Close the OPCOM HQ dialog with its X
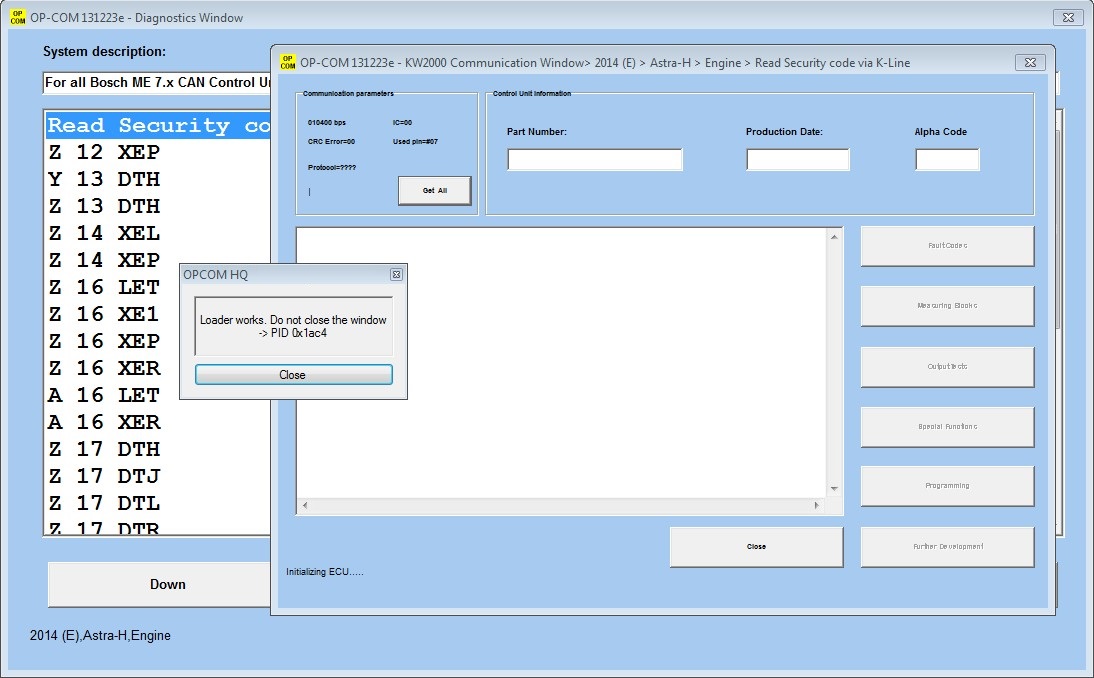The width and height of the screenshot is (1094, 678). [x=396, y=275]
